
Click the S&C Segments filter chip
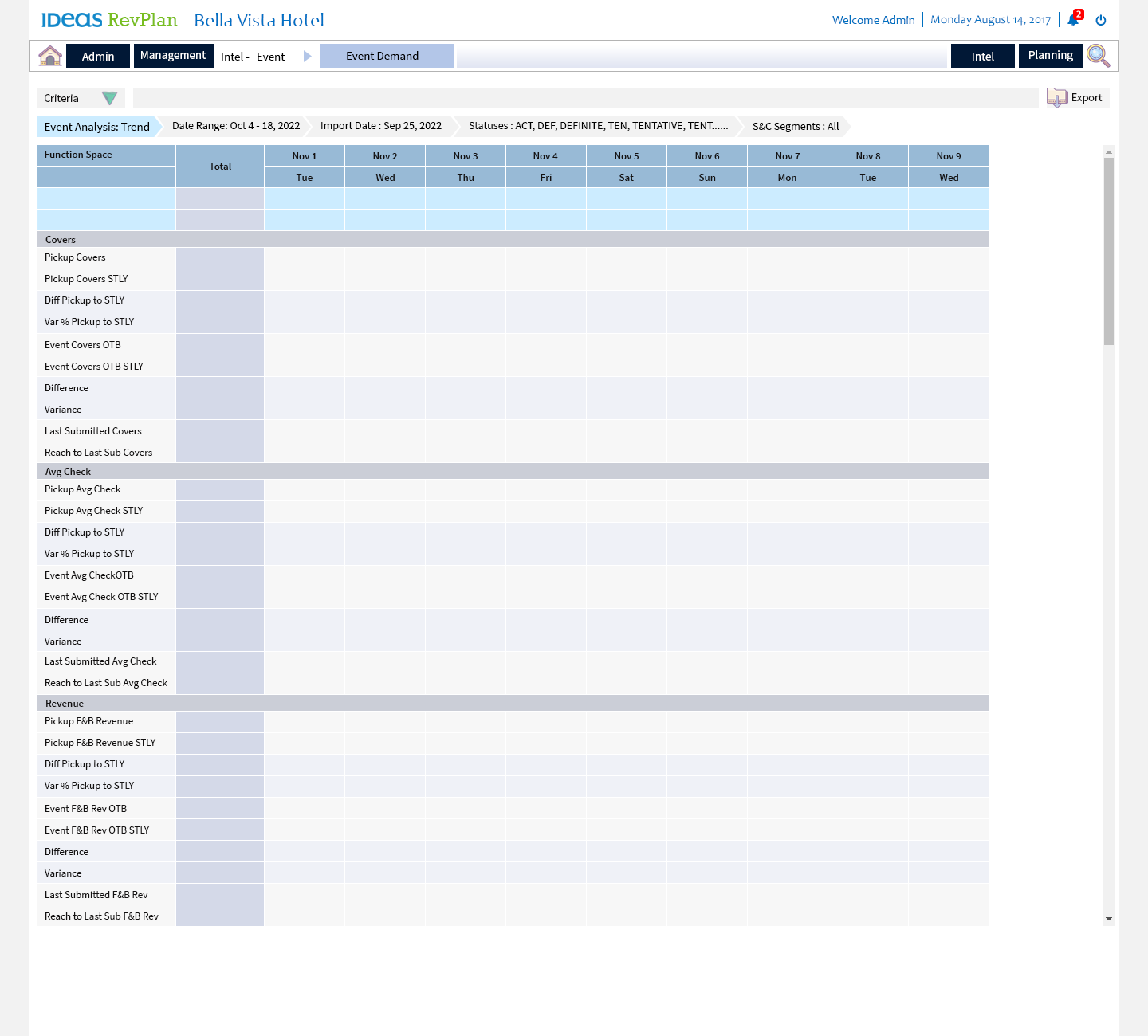pyautogui.click(x=795, y=127)
